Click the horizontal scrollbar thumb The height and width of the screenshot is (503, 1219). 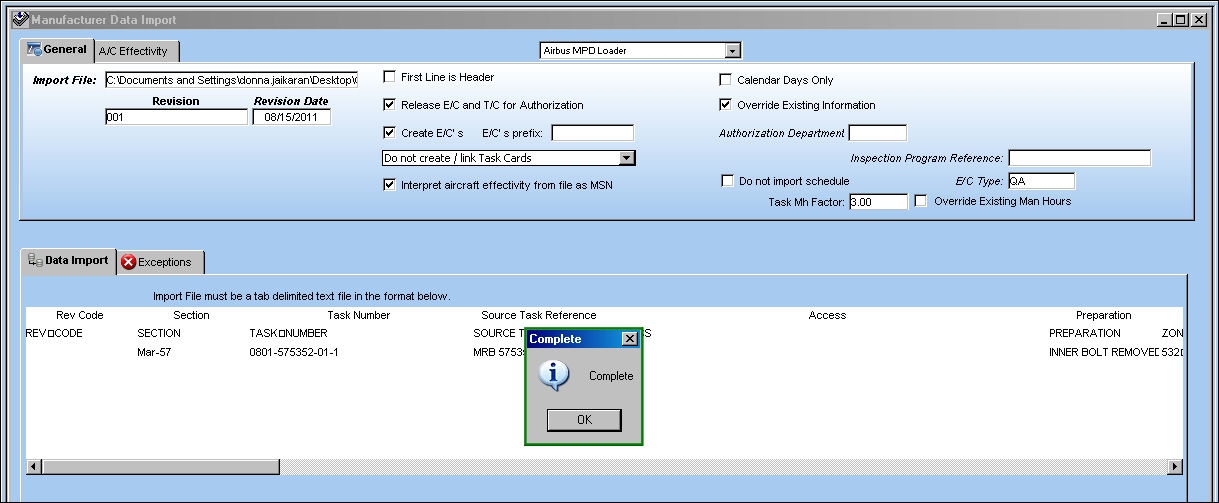[x=160, y=467]
